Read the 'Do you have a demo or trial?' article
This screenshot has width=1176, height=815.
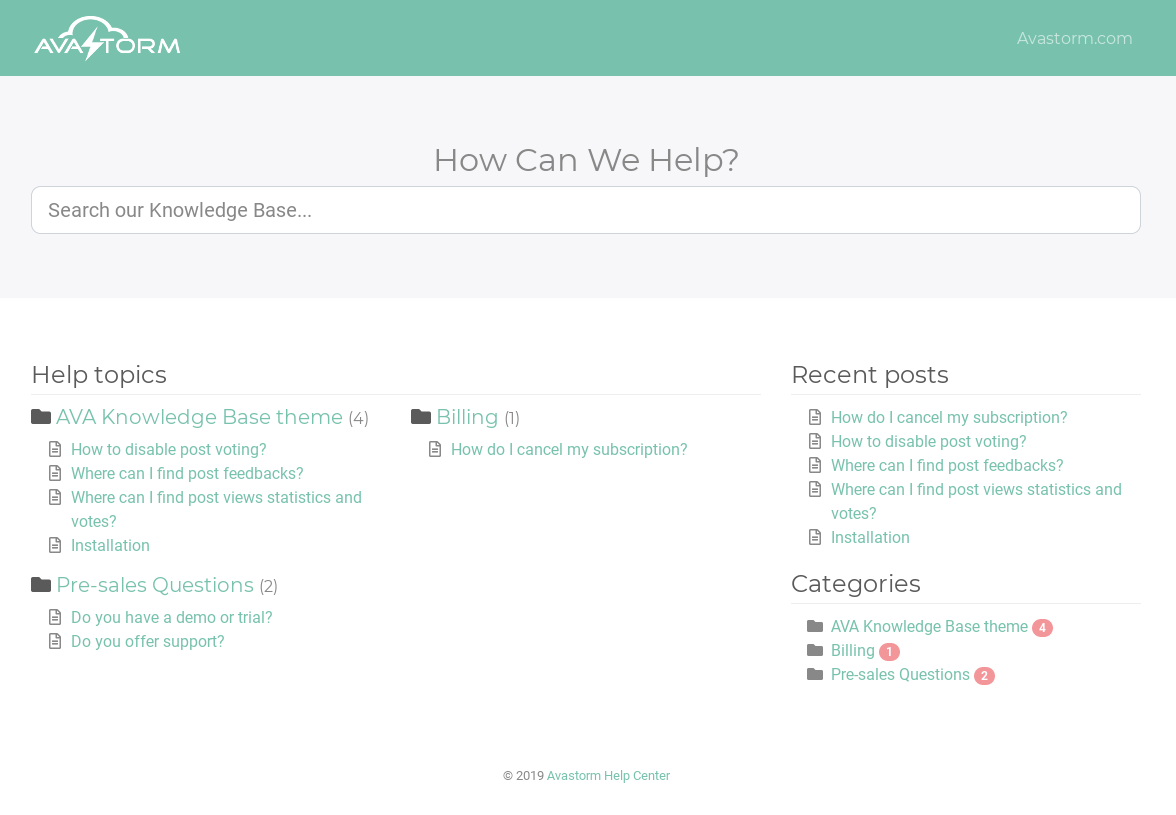tap(172, 617)
